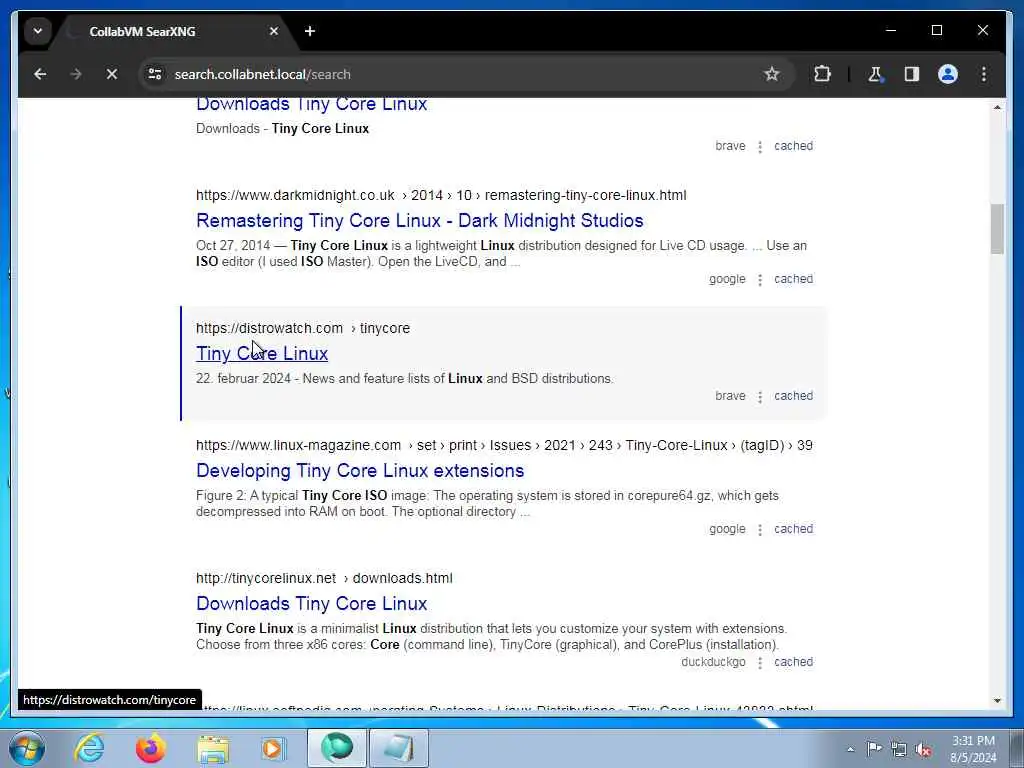Viewport: 1024px width, 768px height.
Task: Launch Firefox from the taskbar
Action: pos(150,748)
